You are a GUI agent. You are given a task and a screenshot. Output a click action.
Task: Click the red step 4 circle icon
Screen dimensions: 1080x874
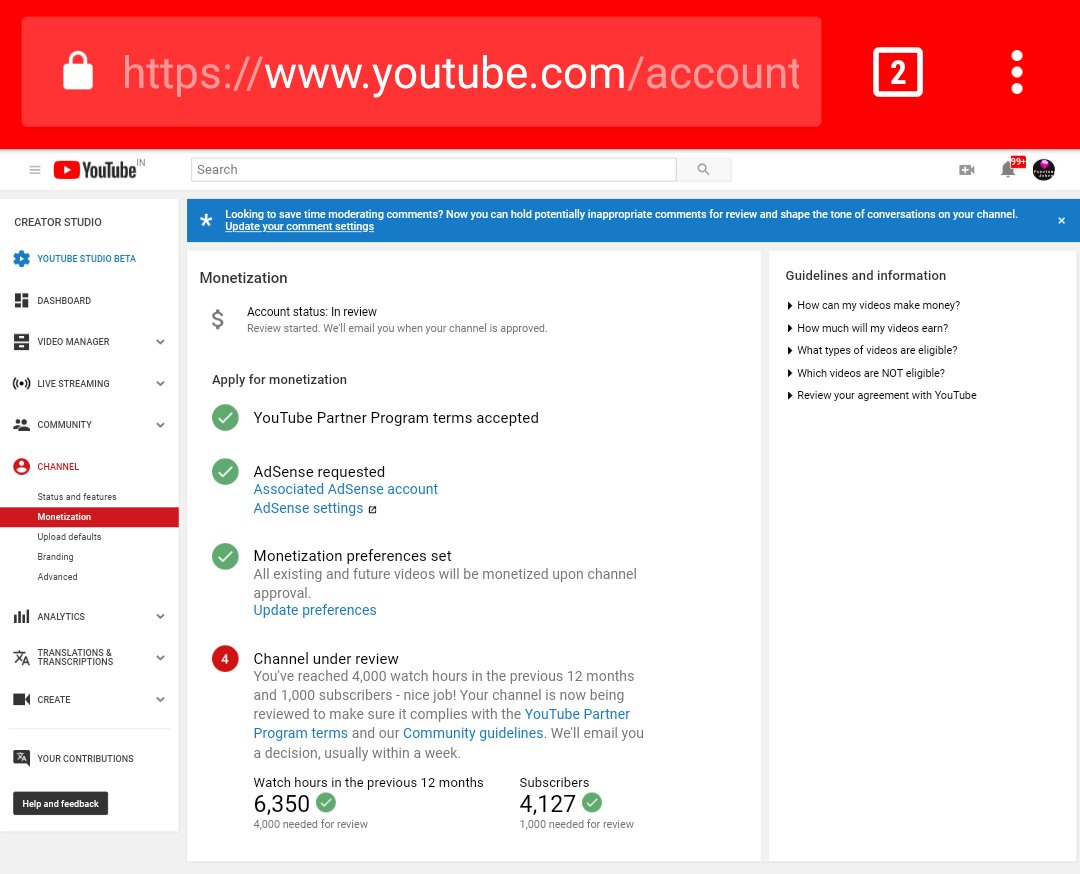(x=225, y=659)
